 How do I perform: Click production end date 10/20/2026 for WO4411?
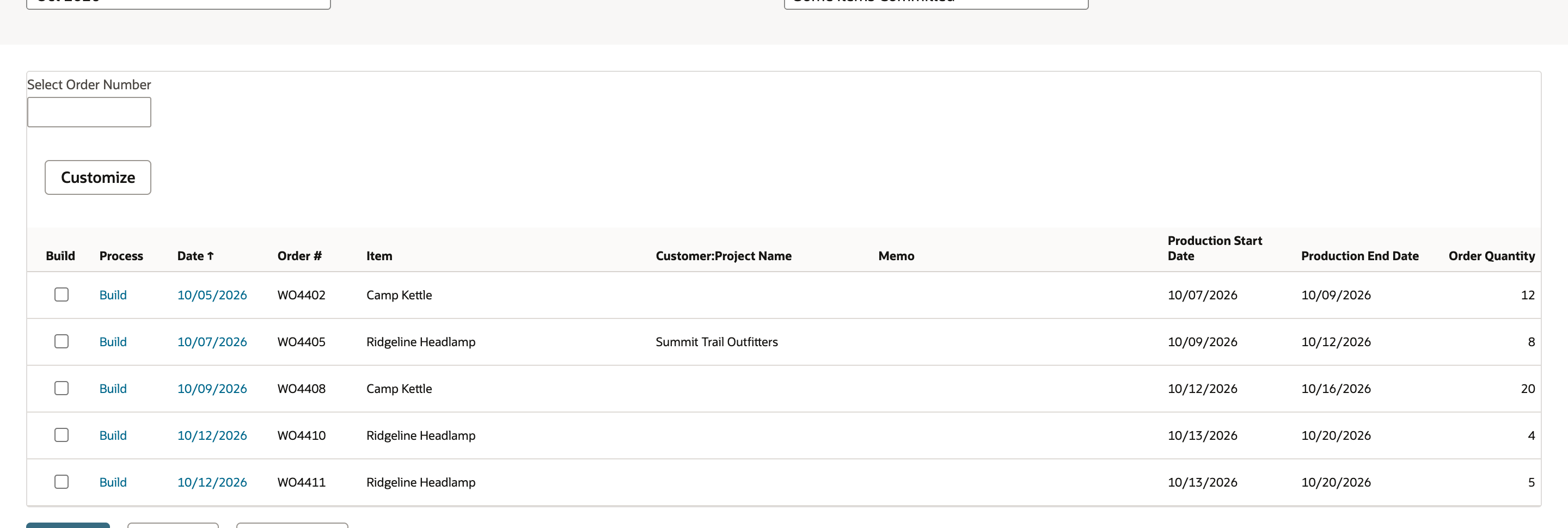pyautogui.click(x=1336, y=482)
